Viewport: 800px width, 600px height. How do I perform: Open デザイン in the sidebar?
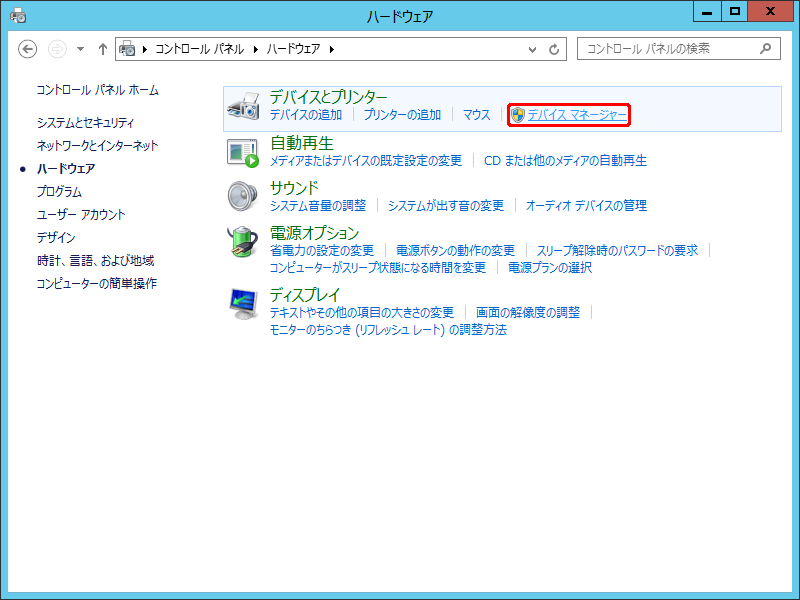56,237
